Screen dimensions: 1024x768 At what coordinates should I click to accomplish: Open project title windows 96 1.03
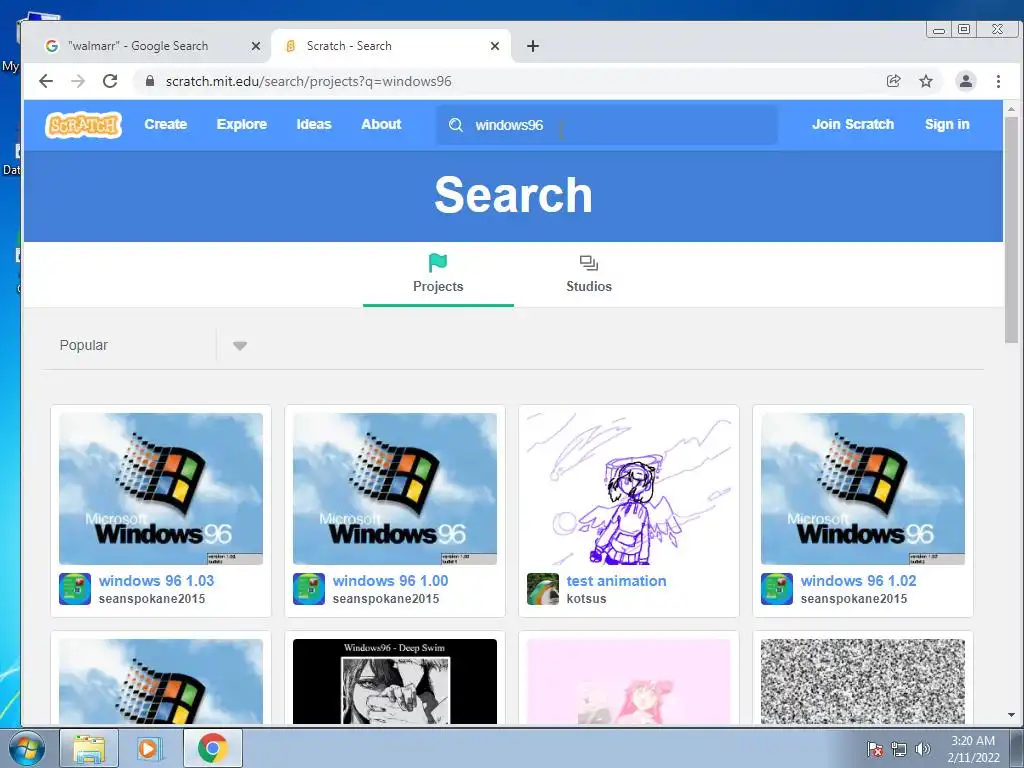click(156, 581)
